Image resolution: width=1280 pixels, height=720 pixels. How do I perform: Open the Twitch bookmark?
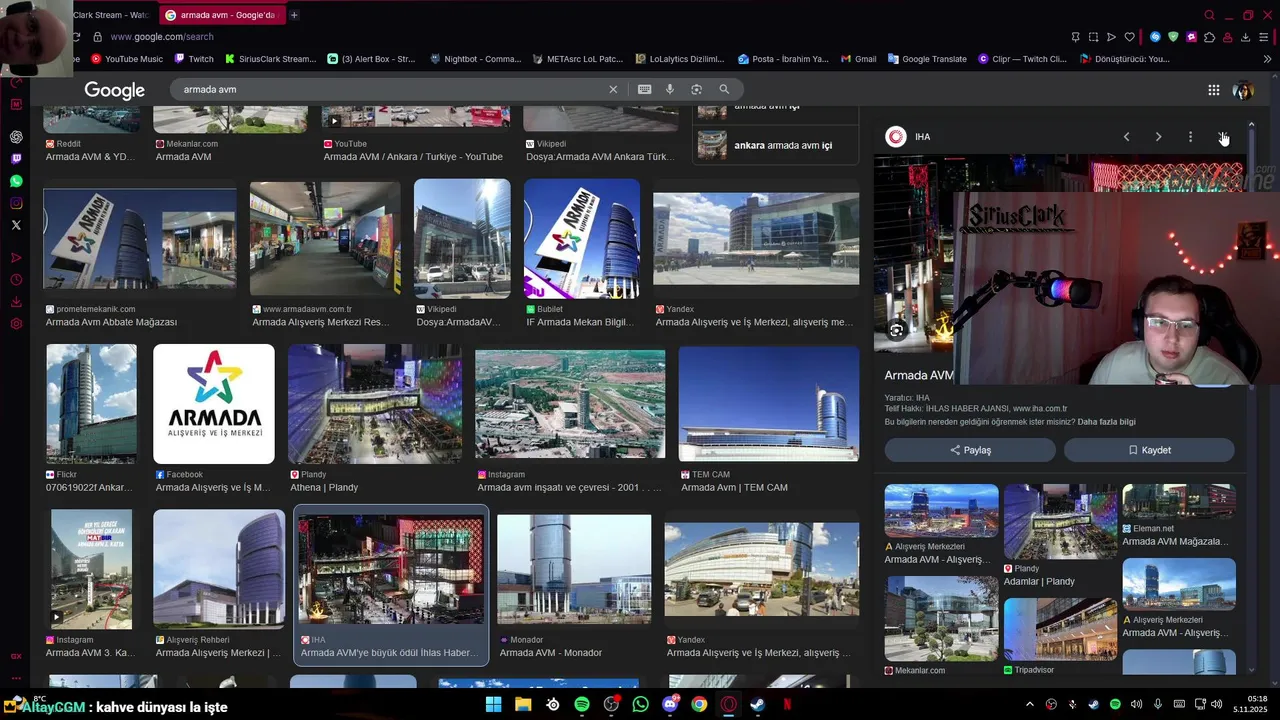point(193,59)
